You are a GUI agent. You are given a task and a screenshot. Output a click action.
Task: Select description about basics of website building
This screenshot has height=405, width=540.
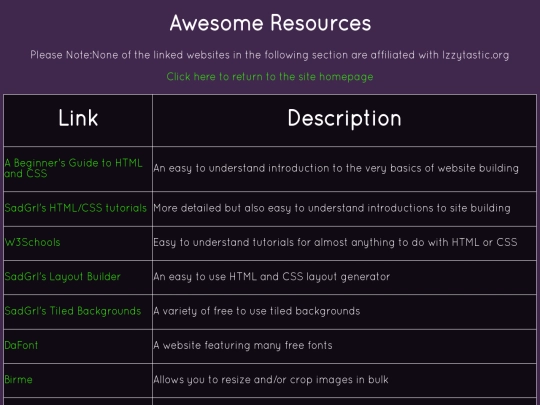coord(336,168)
